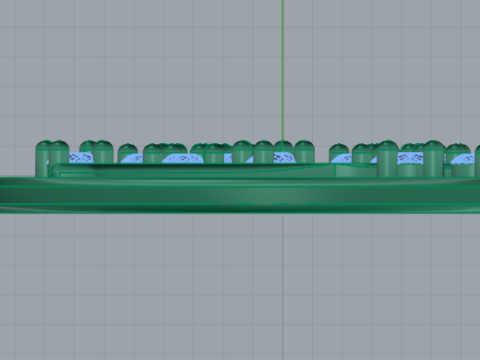The image size is (480, 360).
Task: Select the vertical green axis line
Action: (x=283, y=70)
